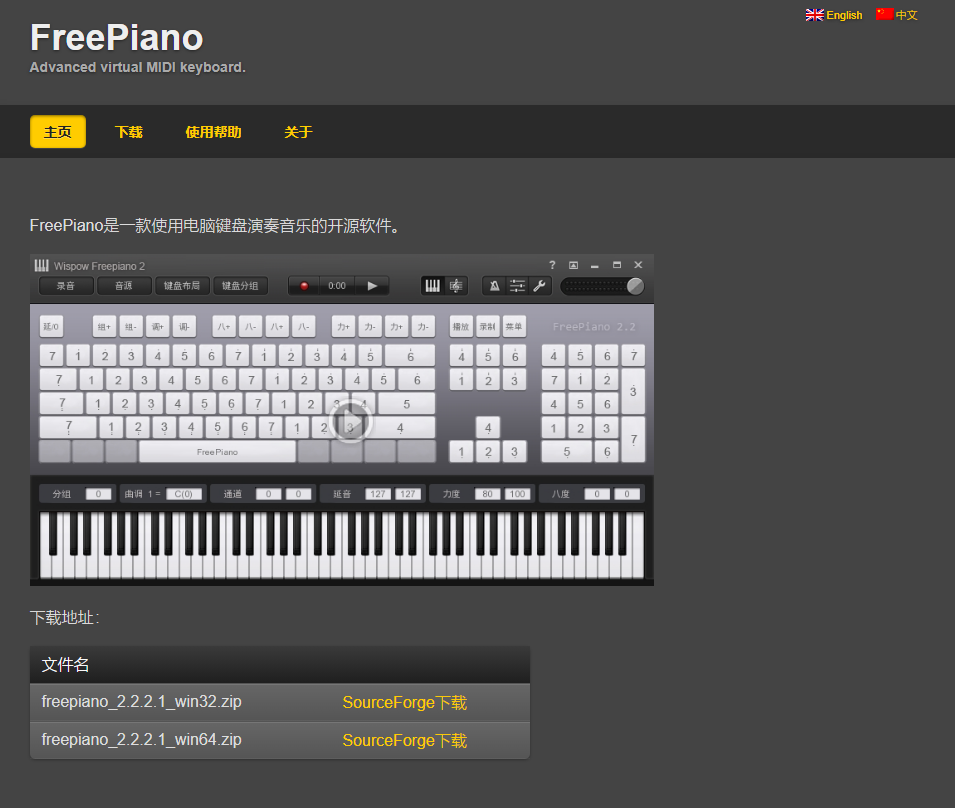The height and width of the screenshot is (808, 955).
Task: Download win32 zip via SourceForge下载 link
Action: pyautogui.click(x=404, y=703)
